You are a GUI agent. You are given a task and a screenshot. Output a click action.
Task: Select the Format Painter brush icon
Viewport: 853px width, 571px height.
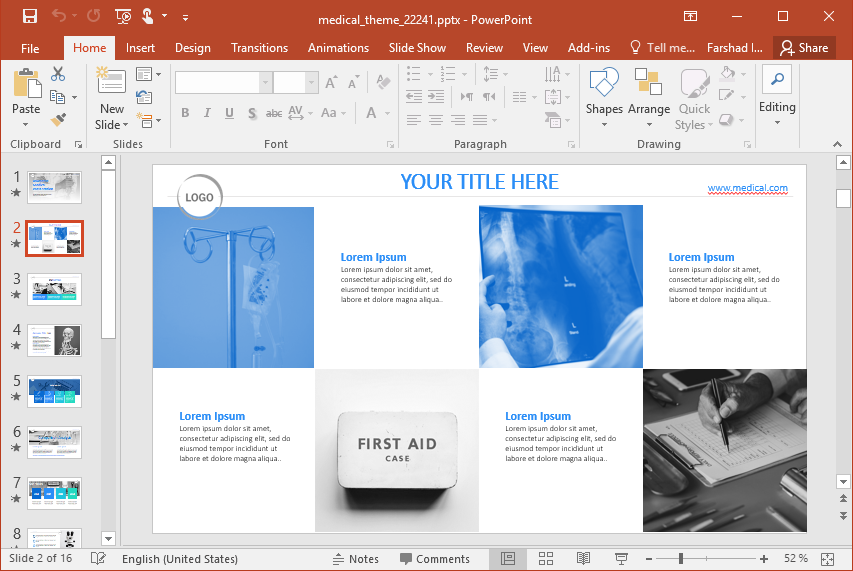coord(58,119)
